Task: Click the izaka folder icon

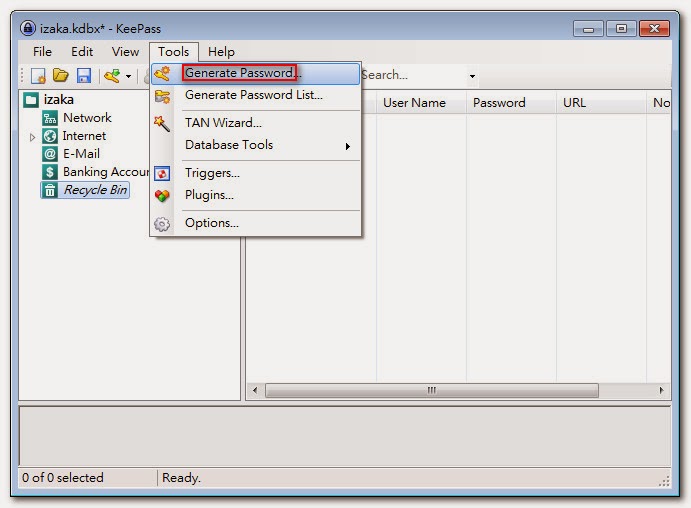Action: pyautogui.click(x=31, y=100)
